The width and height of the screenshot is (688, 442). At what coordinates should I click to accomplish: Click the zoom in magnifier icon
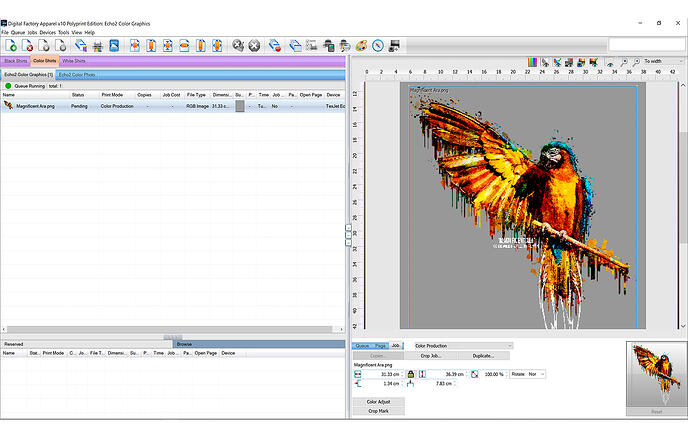click(x=624, y=62)
